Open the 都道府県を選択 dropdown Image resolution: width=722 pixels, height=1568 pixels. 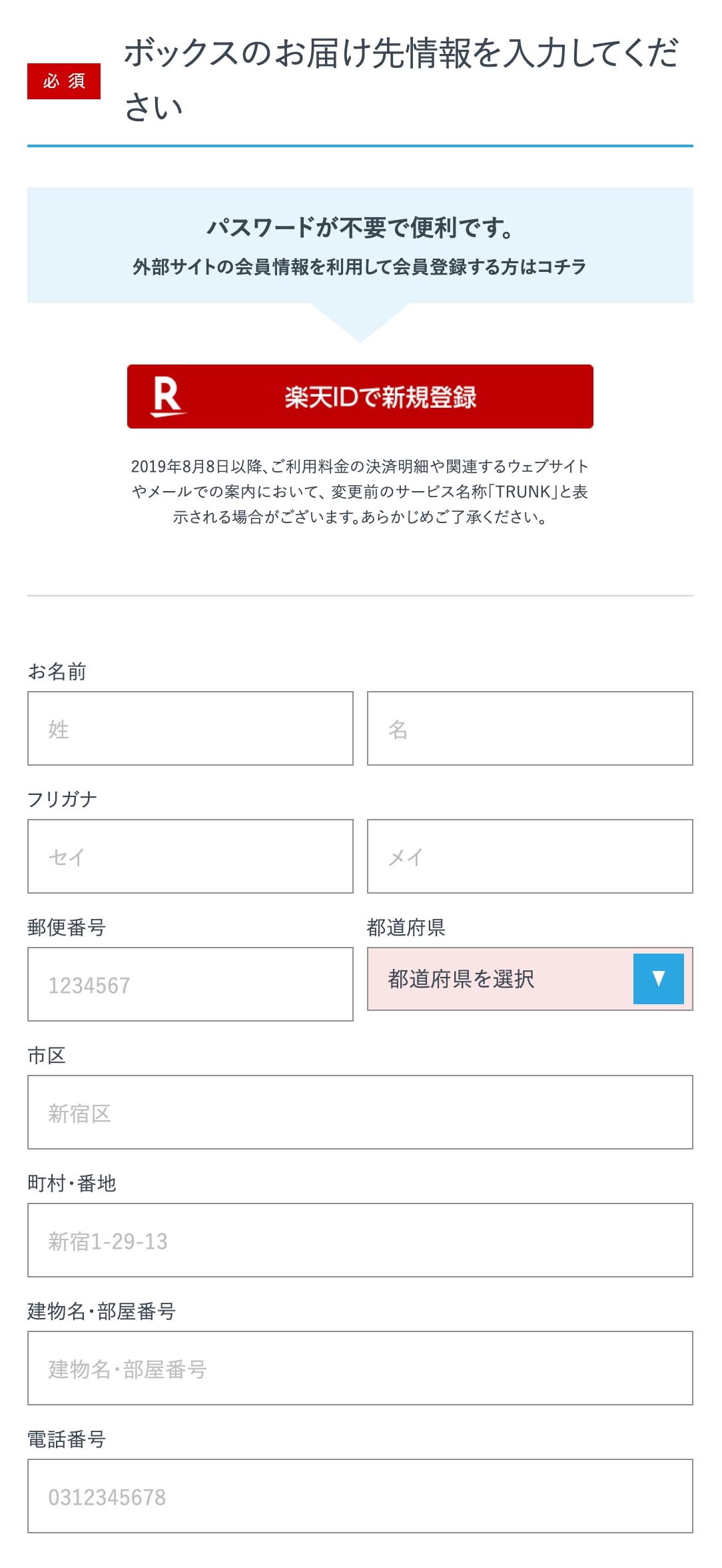pos(530,979)
